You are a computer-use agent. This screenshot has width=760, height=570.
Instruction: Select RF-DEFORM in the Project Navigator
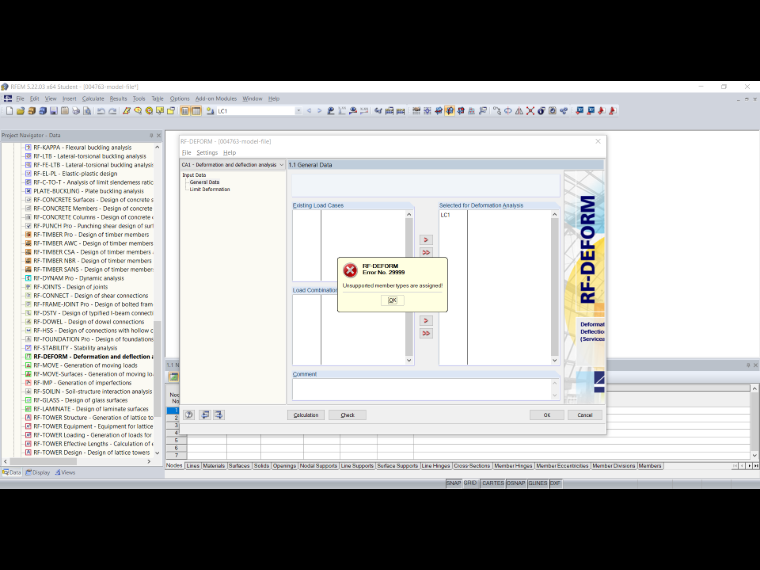coord(93,357)
